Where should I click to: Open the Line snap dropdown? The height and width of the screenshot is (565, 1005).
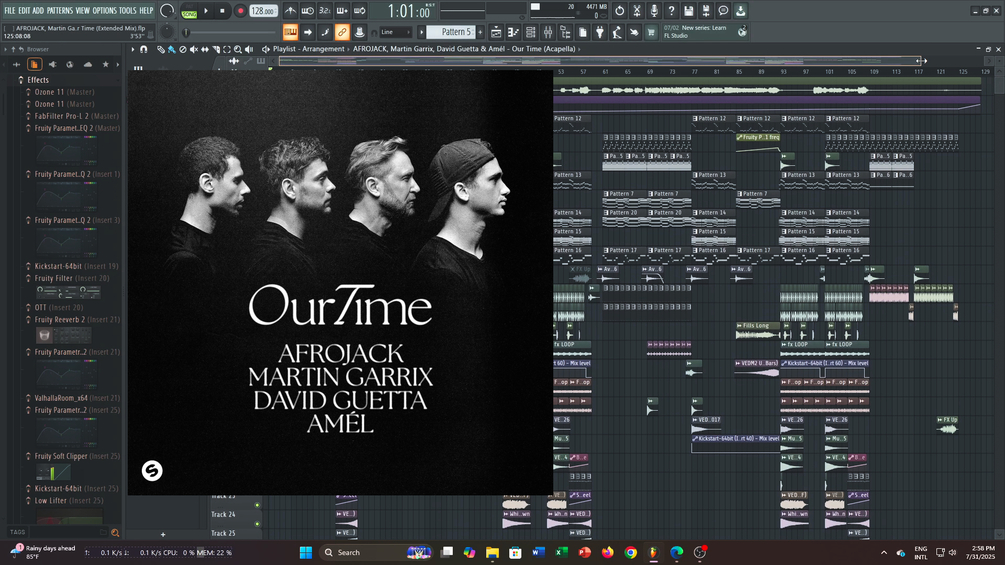(x=395, y=32)
